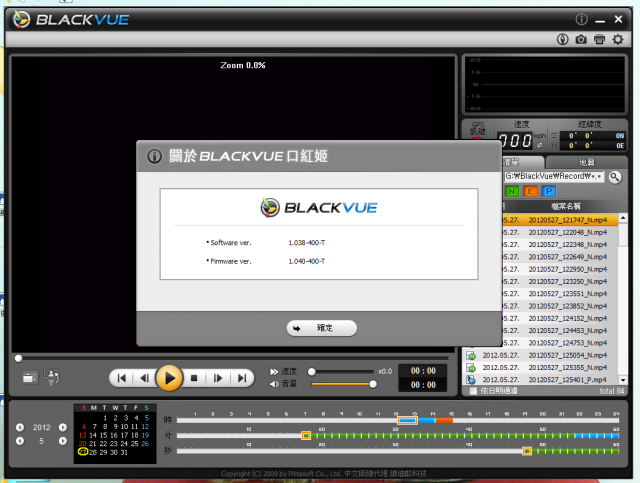Skip to next file button

(242, 378)
